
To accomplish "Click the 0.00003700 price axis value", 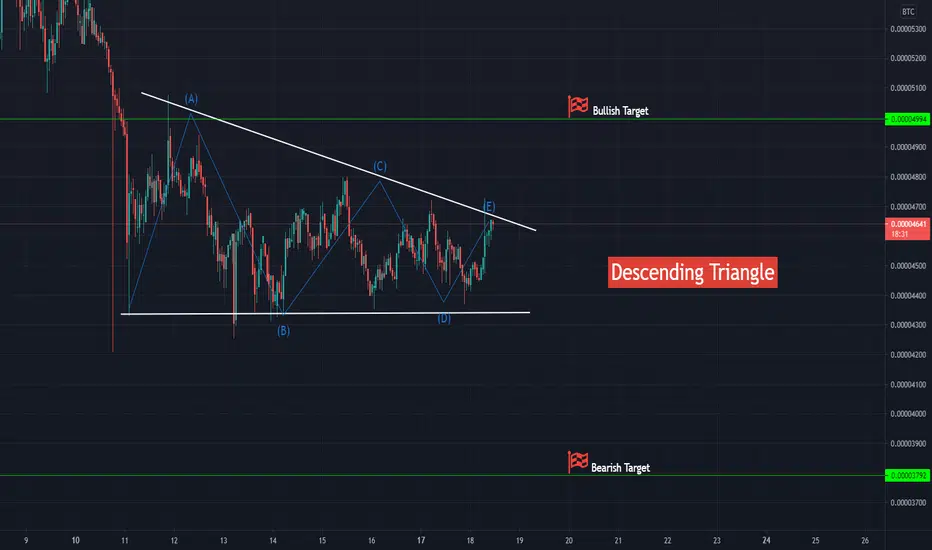I will tap(908, 502).
